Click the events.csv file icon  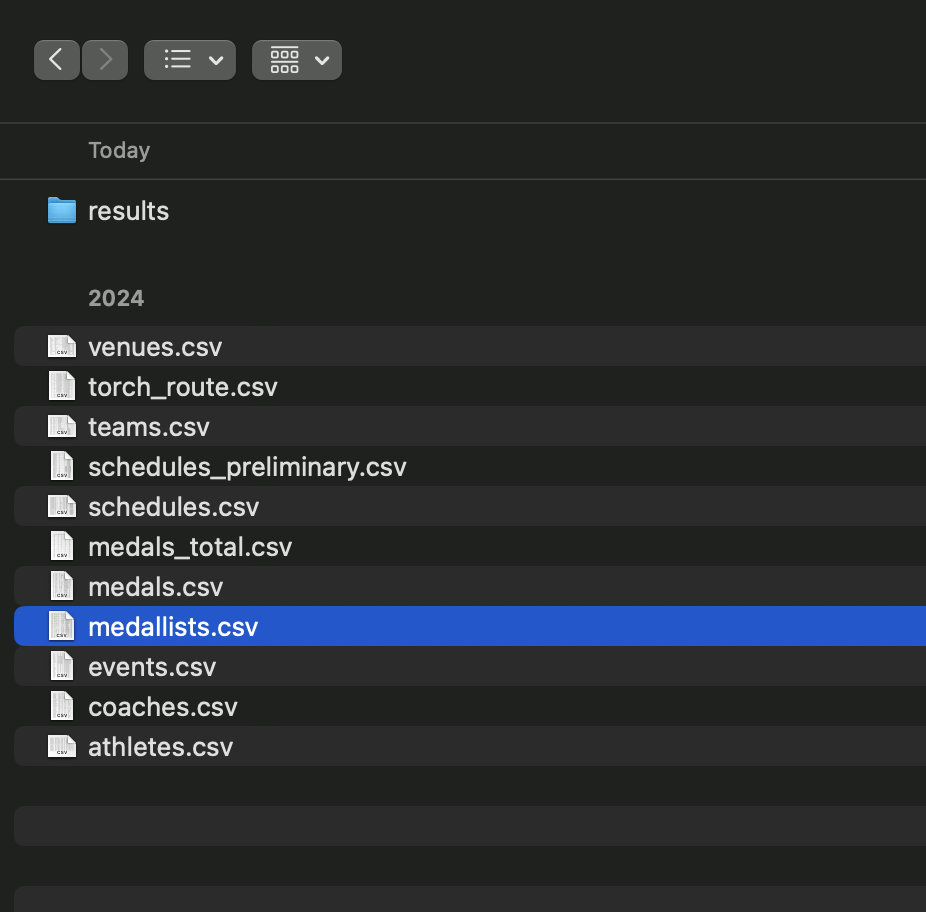tap(61, 666)
